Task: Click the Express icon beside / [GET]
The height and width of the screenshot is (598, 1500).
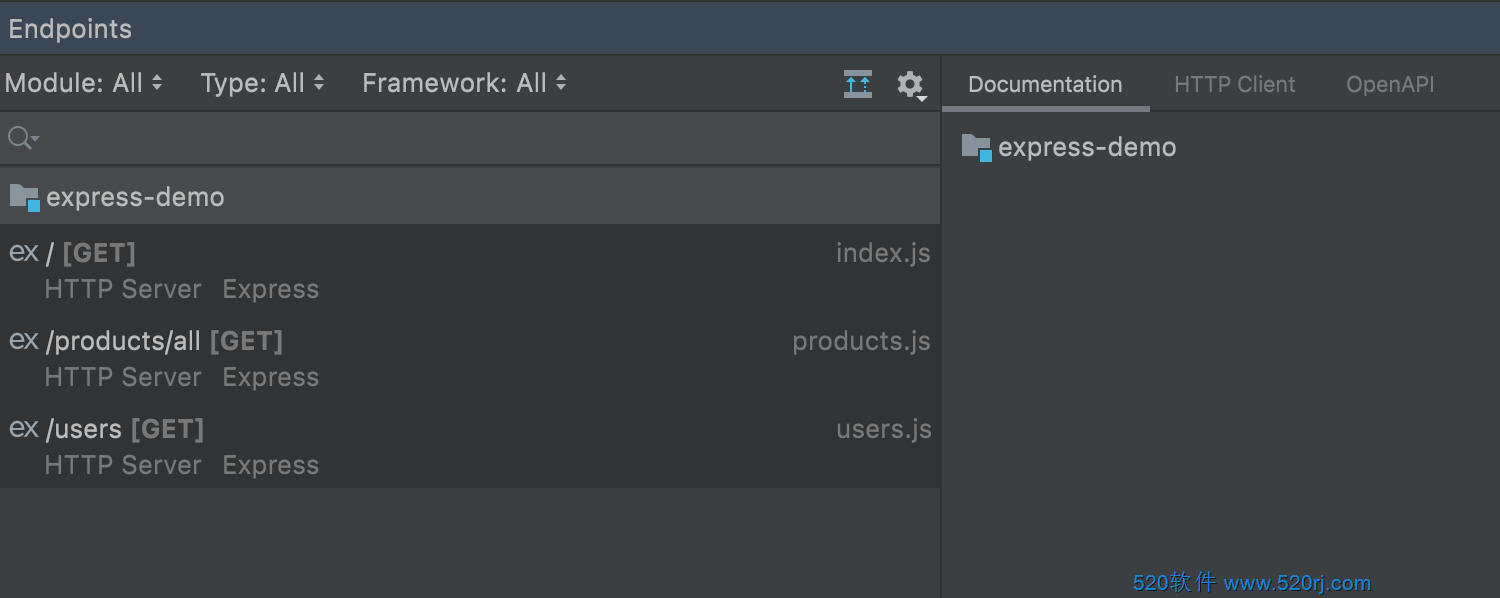Action: click(24, 253)
